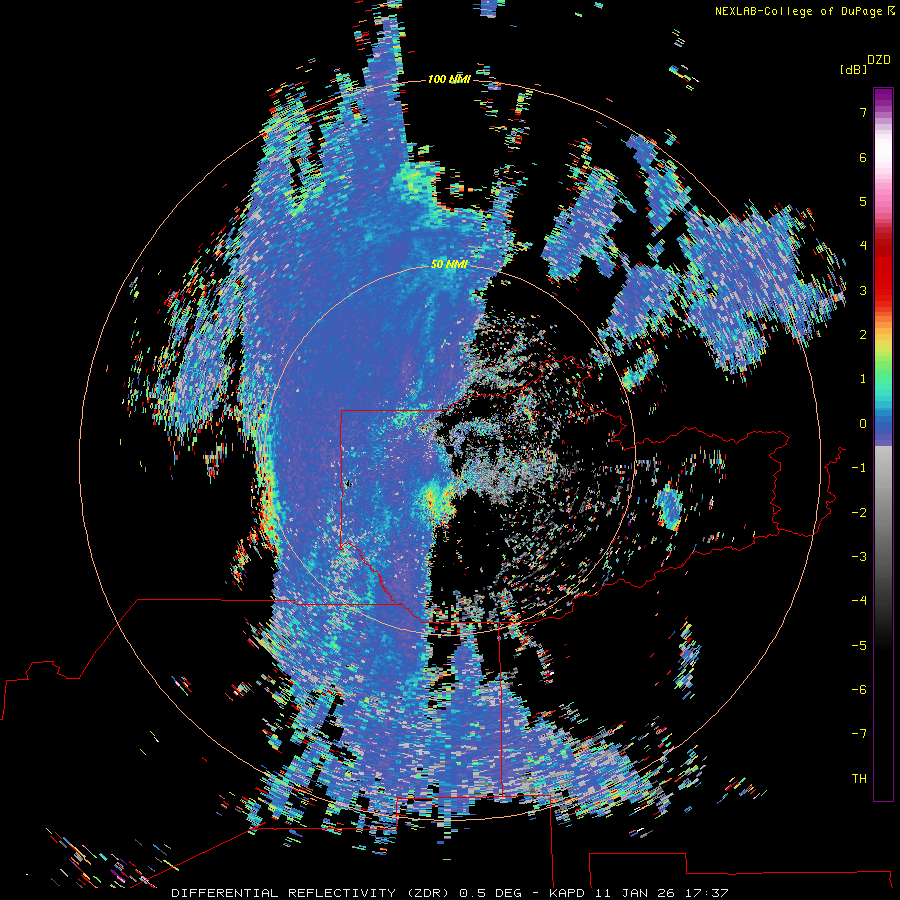Click the 0 value on color scale
The height and width of the screenshot is (900, 900).
coord(863,424)
